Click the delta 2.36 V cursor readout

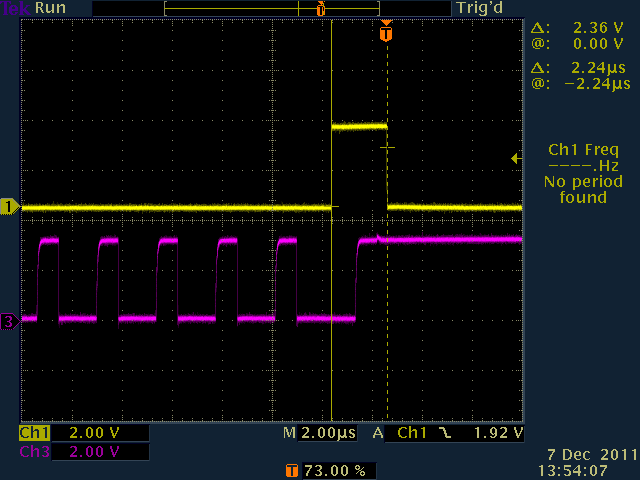577,28
